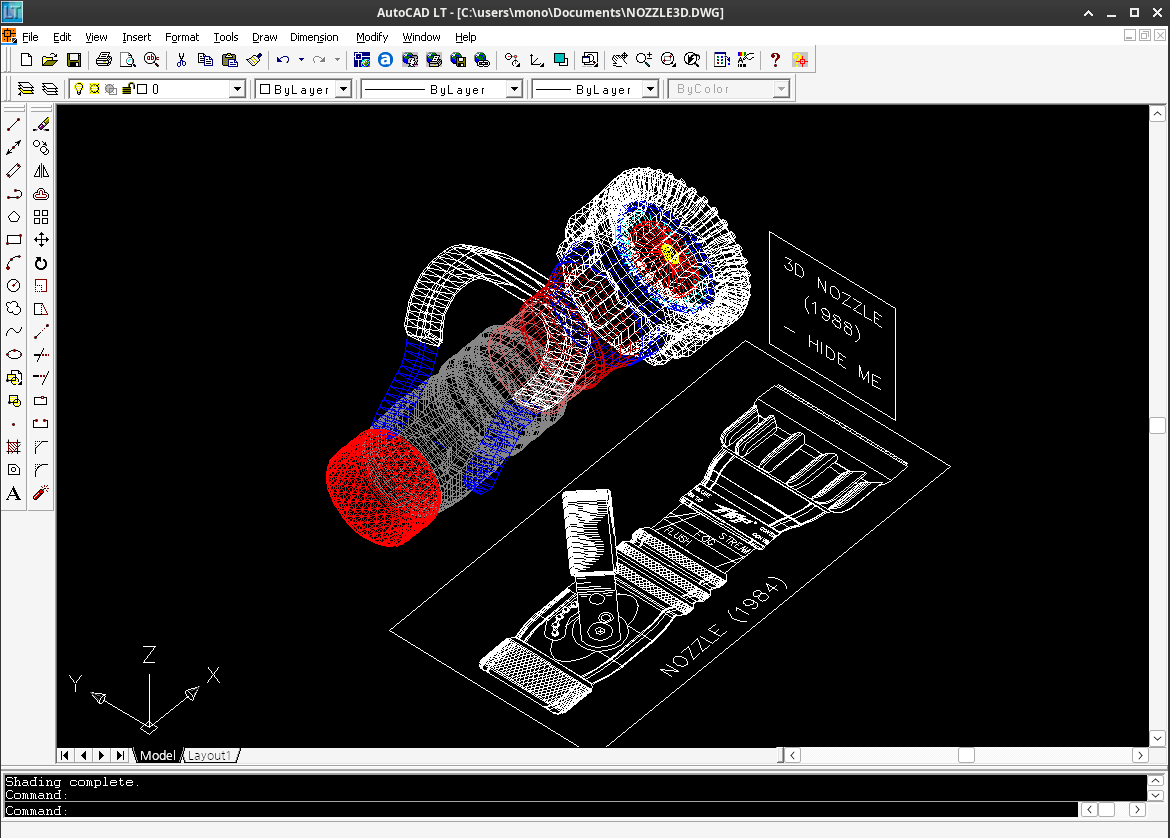Switch to the Layout1 tab
Screen dimensions: 1170x838
coord(210,756)
